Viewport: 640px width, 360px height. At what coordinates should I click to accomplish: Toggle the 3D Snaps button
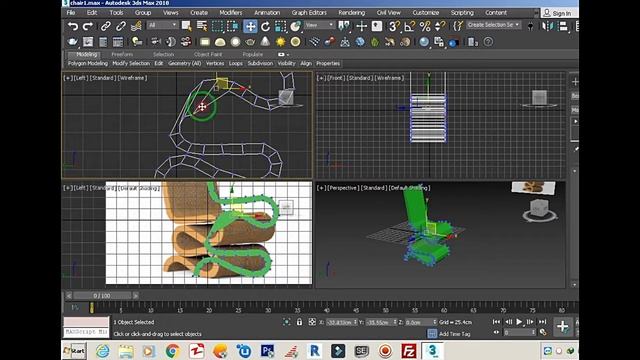click(x=394, y=27)
